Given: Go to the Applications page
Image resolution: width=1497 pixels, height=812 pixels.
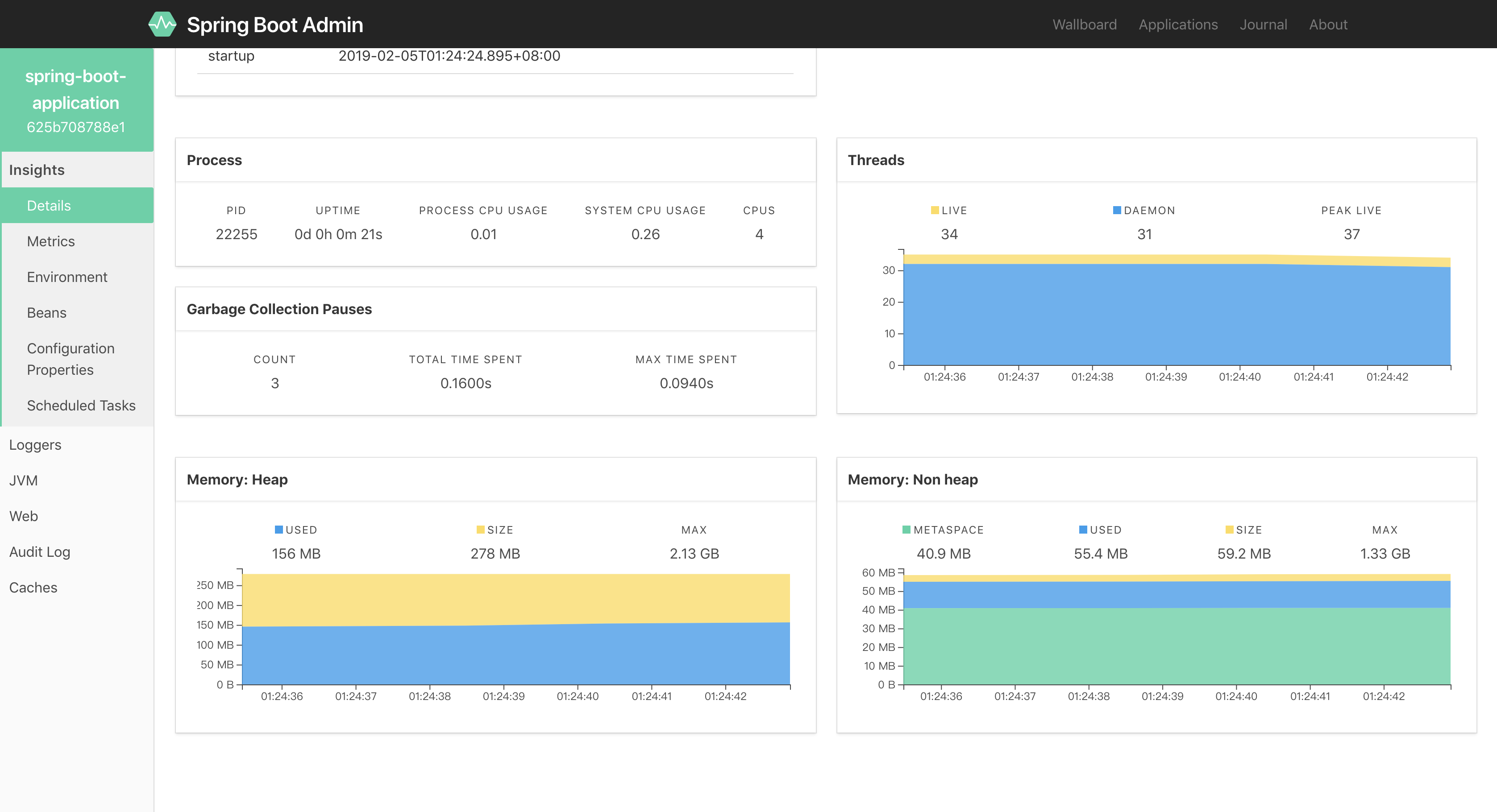Looking at the screenshot, I should pos(1178,25).
